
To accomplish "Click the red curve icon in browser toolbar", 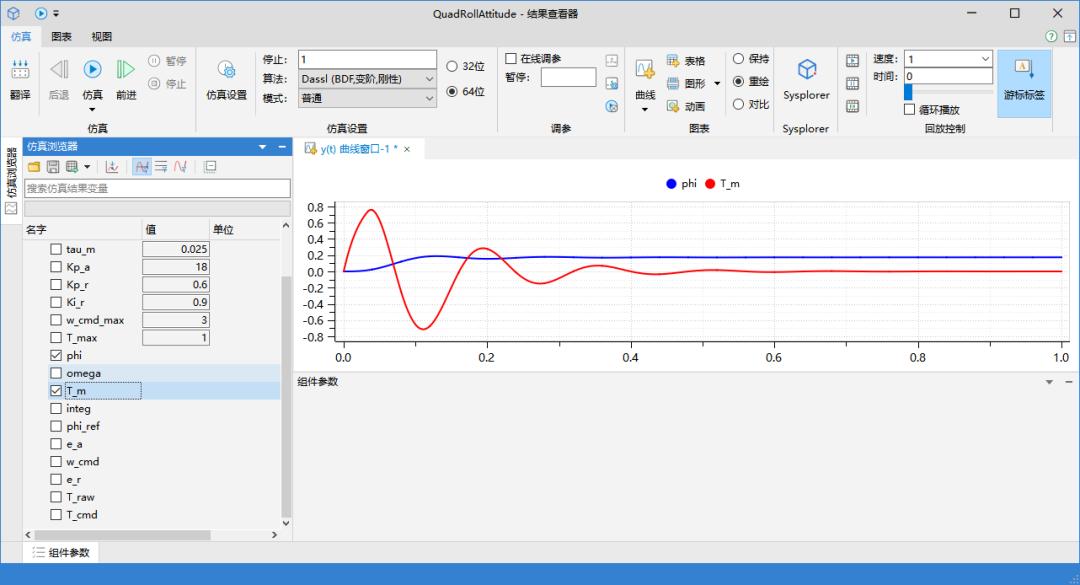I will pos(180,167).
